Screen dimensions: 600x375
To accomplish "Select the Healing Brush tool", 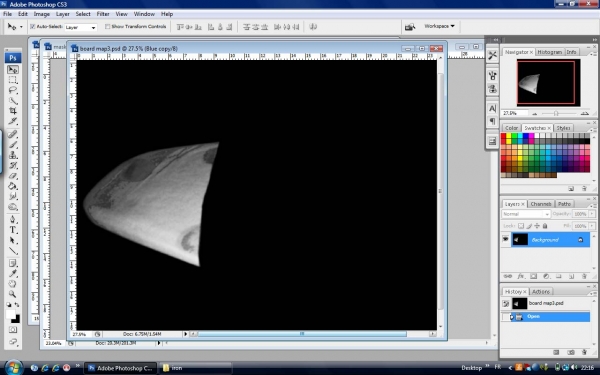I will coord(13,134).
